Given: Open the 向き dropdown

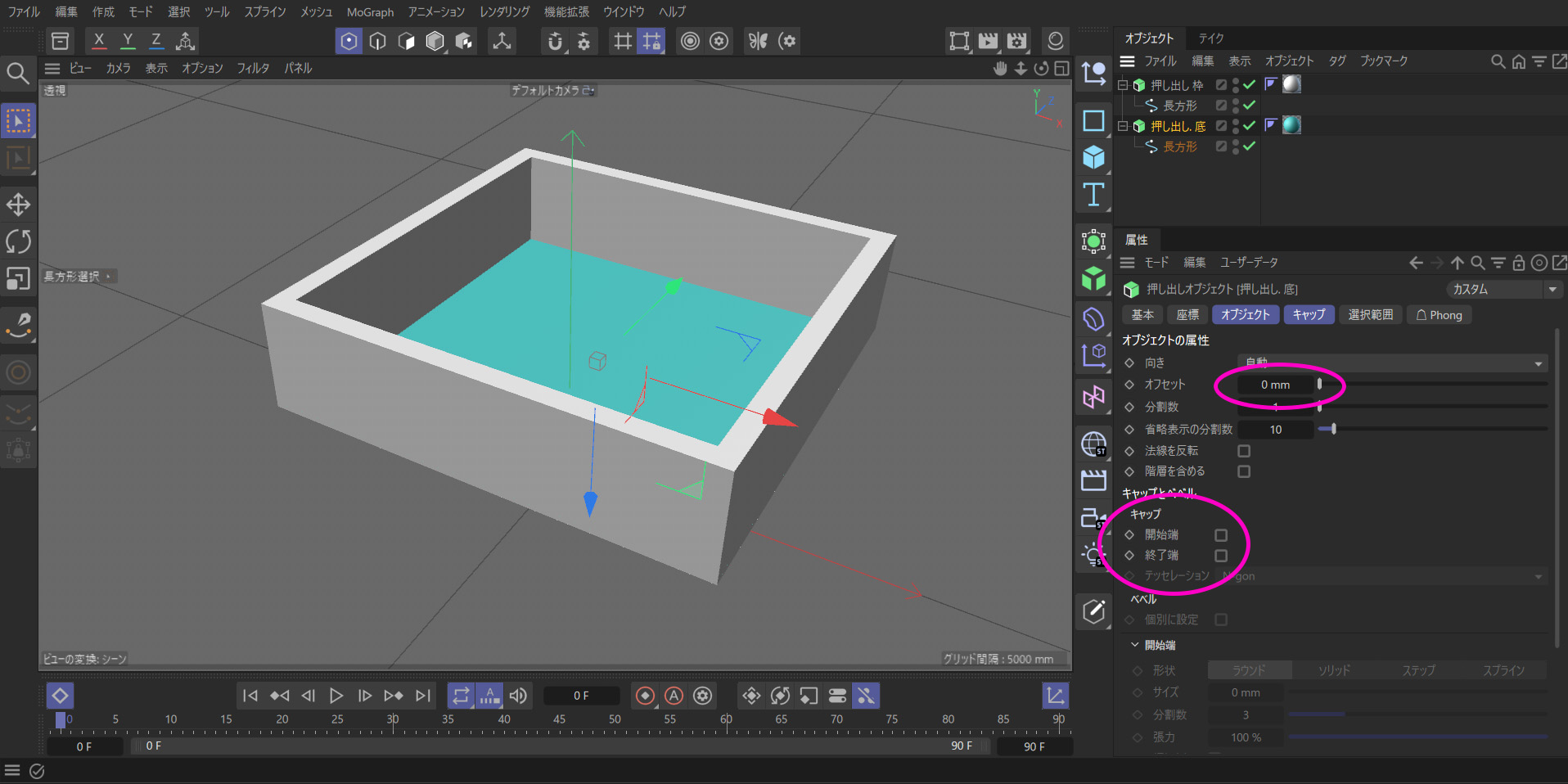Looking at the screenshot, I should pyautogui.click(x=1391, y=363).
